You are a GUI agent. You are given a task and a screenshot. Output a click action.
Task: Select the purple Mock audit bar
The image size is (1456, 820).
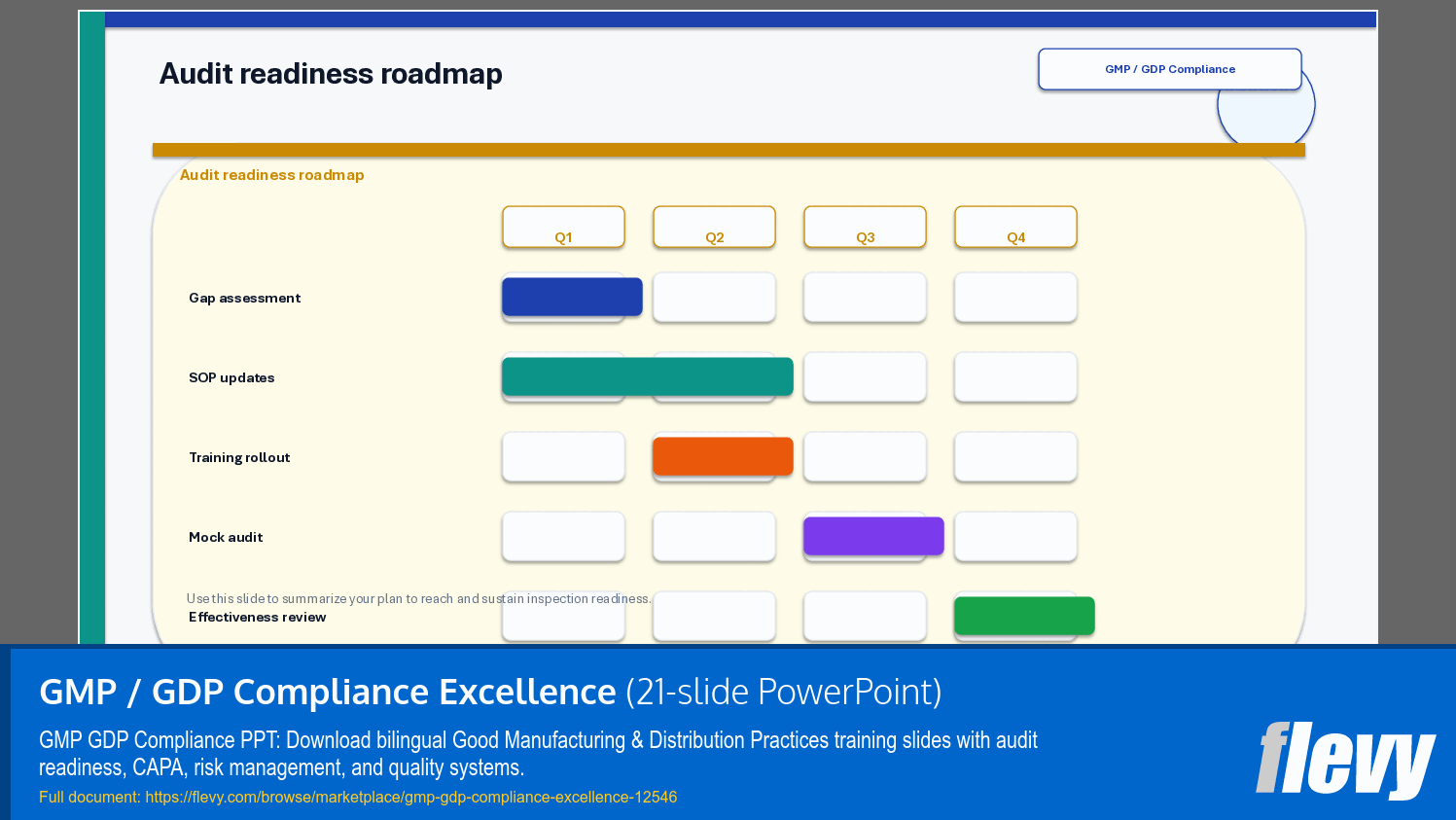pos(873,536)
